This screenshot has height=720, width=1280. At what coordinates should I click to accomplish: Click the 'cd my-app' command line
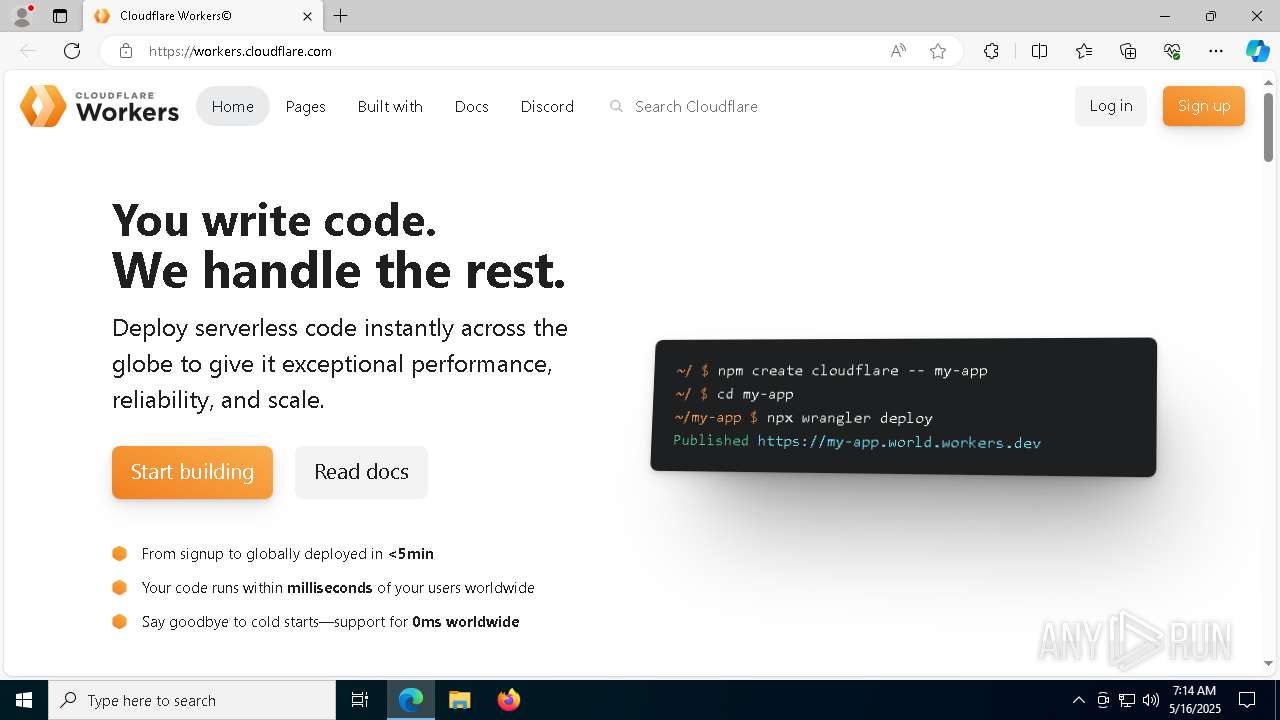pyautogui.click(x=735, y=394)
